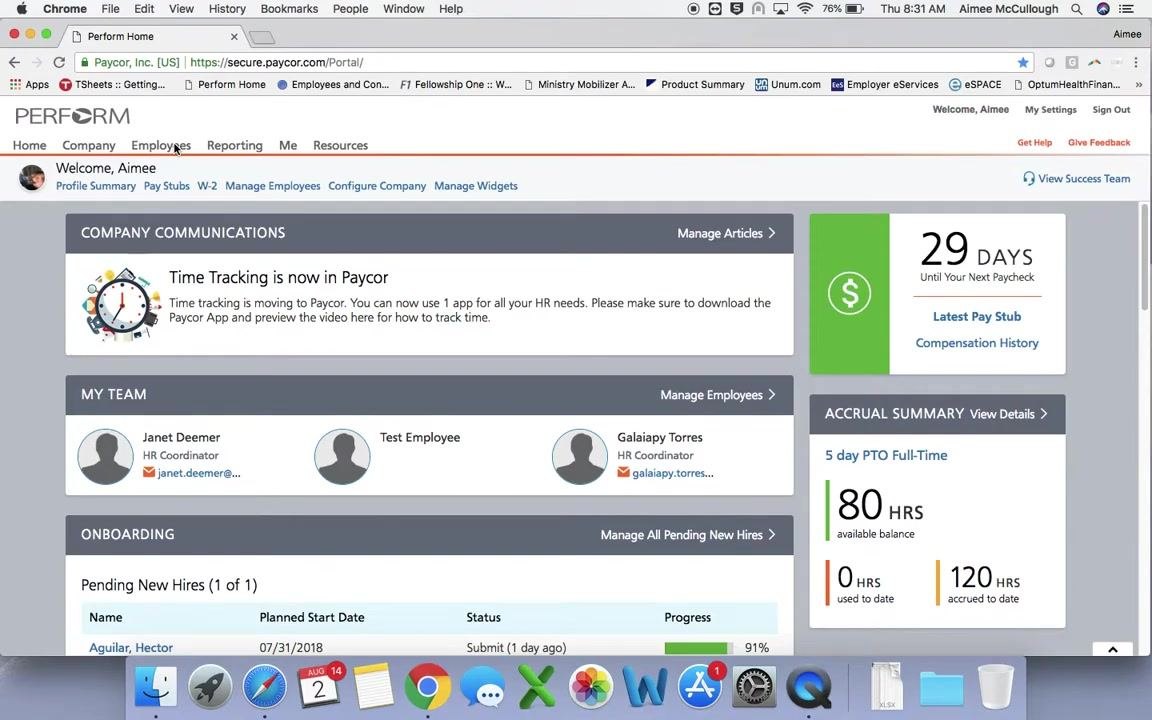Open Launchpad rocket icon in dock
This screenshot has width=1152, height=720.
tap(210, 687)
